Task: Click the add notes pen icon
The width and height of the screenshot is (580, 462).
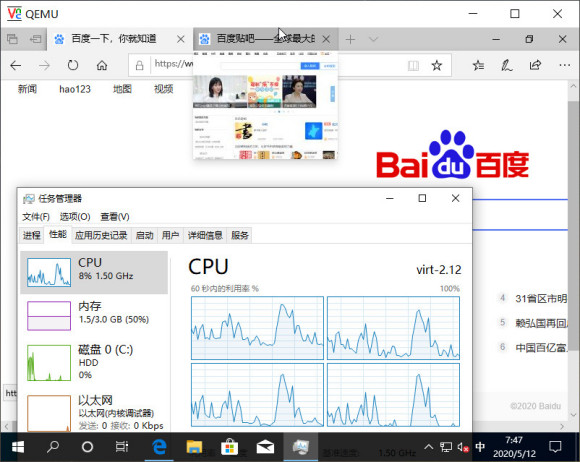Action: [506, 65]
